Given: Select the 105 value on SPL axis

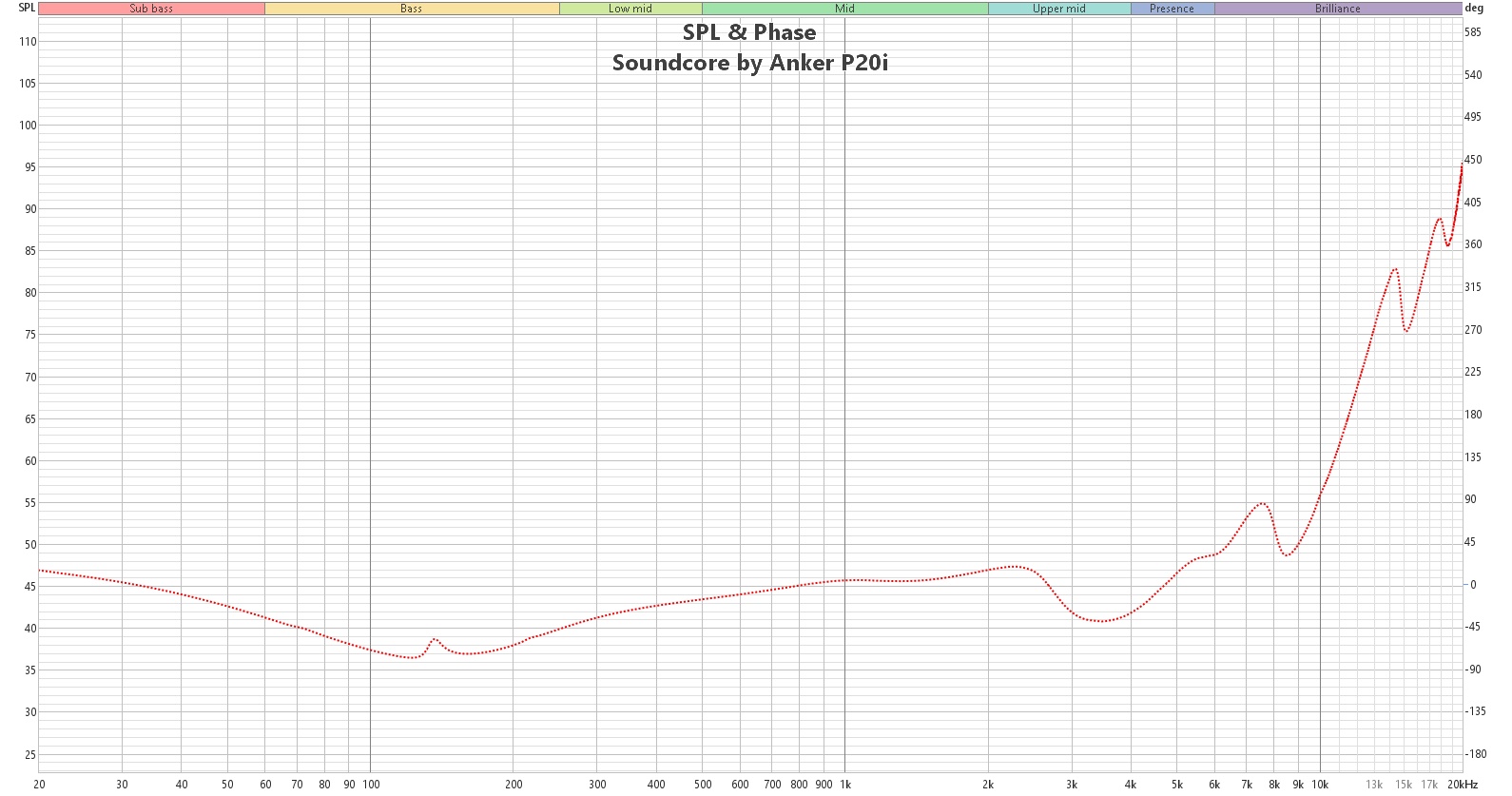Looking at the screenshot, I should tap(28, 84).
